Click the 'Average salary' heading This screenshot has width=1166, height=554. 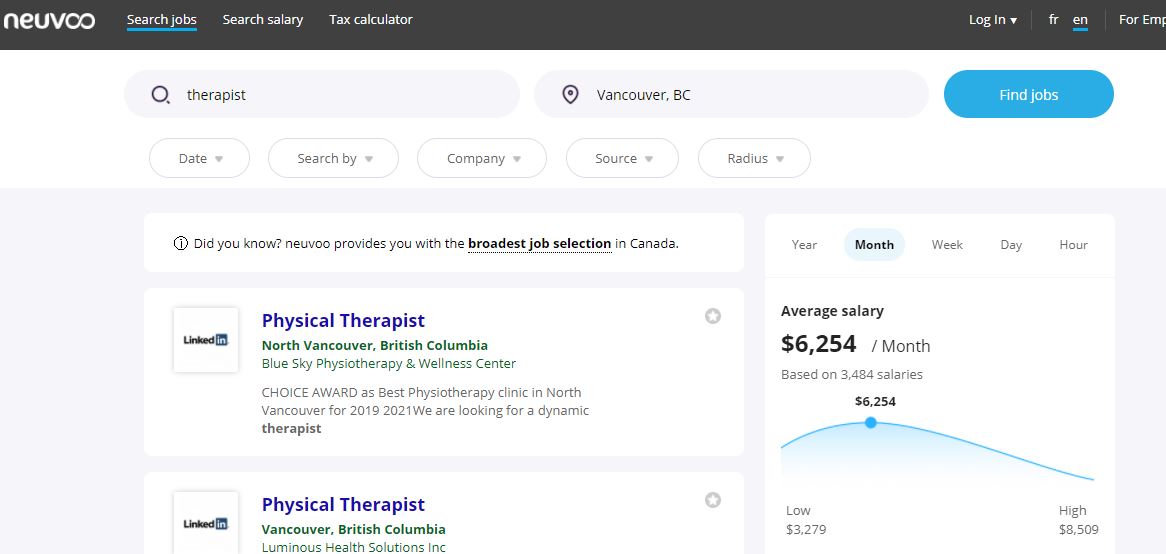[832, 311]
